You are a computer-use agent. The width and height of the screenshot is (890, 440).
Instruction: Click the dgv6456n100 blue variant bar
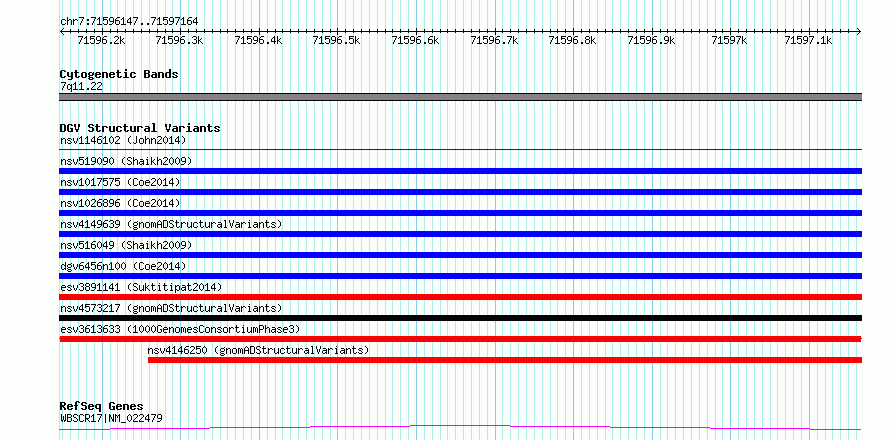coord(460,276)
